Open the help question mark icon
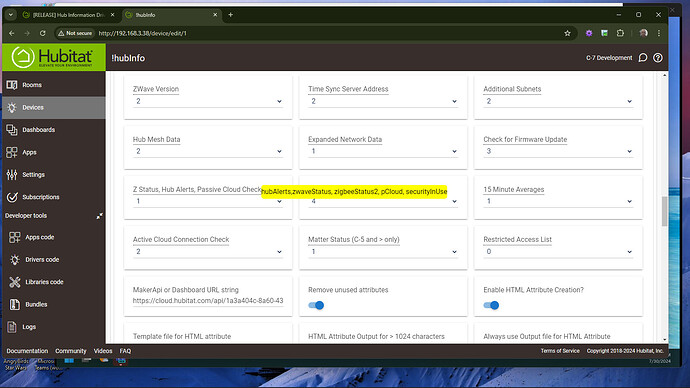The height and width of the screenshot is (388, 690). click(658, 58)
